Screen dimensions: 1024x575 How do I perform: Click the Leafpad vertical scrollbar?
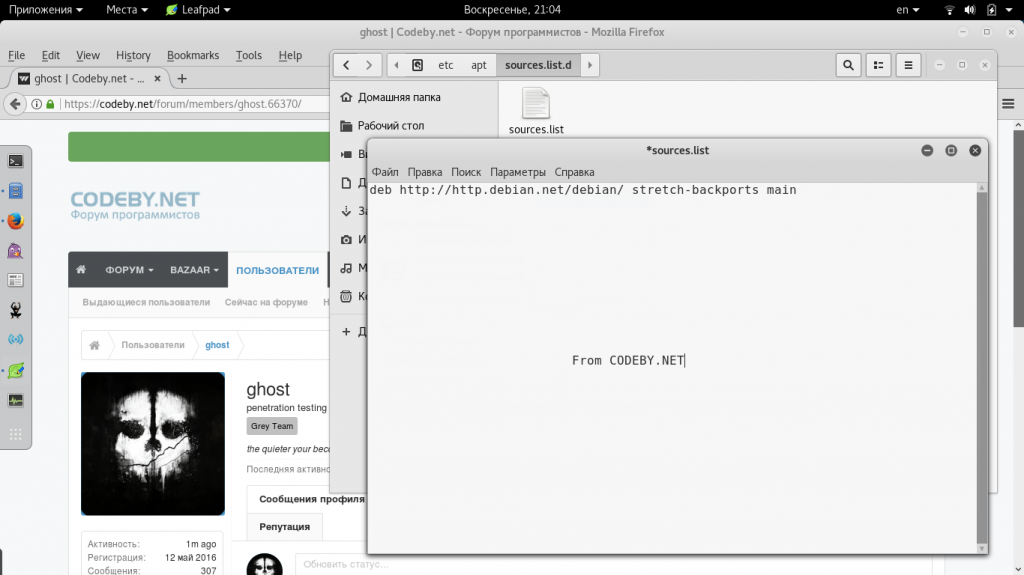[x=982, y=369]
